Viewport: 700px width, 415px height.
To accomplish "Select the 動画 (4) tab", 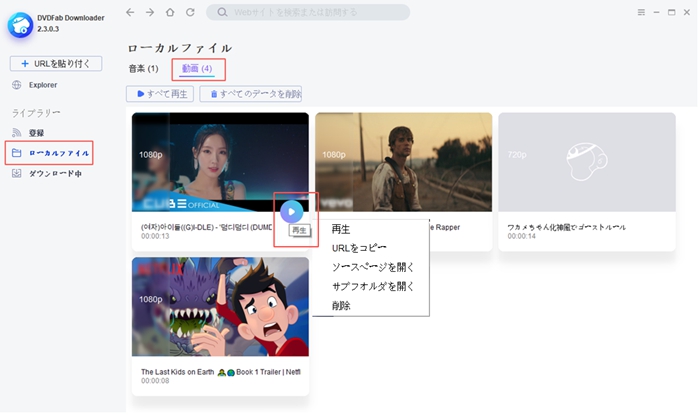I will pyautogui.click(x=197, y=69).
